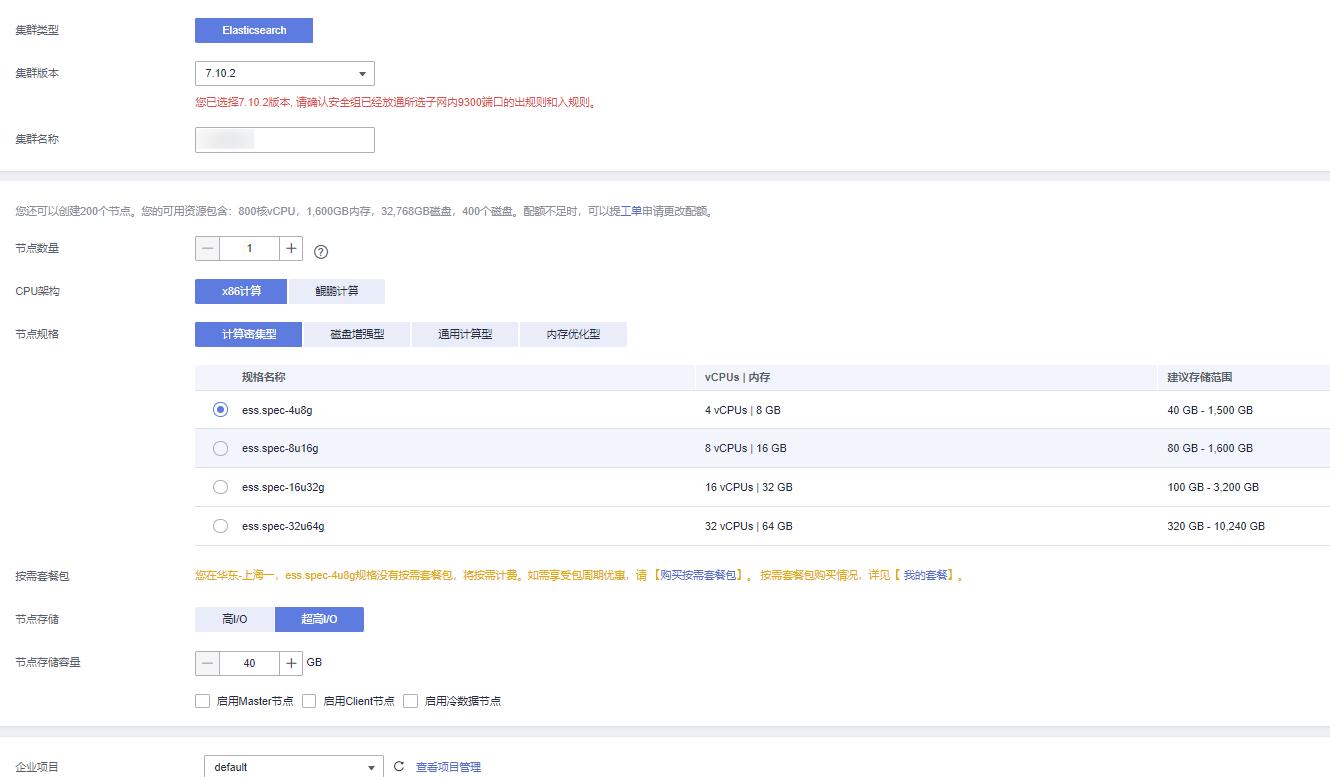
Task: Expand the 集群版本 dropdown arrow
Action: coord(363,73)
